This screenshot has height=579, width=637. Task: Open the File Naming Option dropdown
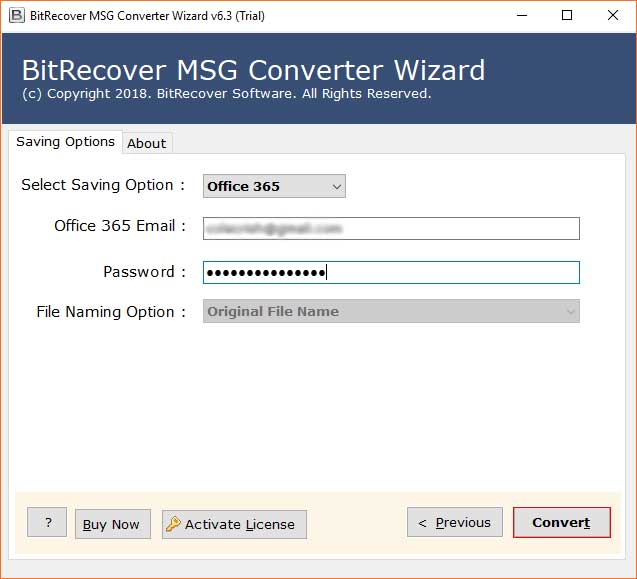391,311
